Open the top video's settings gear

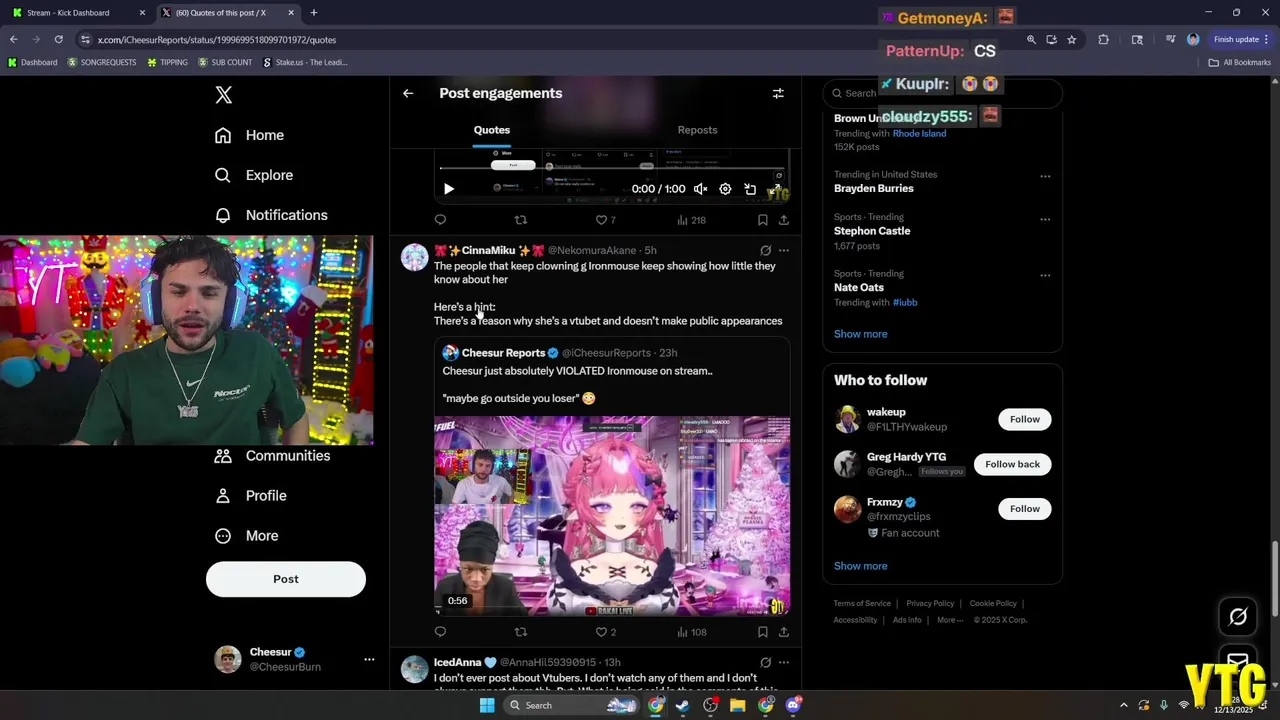coord(725,189)
